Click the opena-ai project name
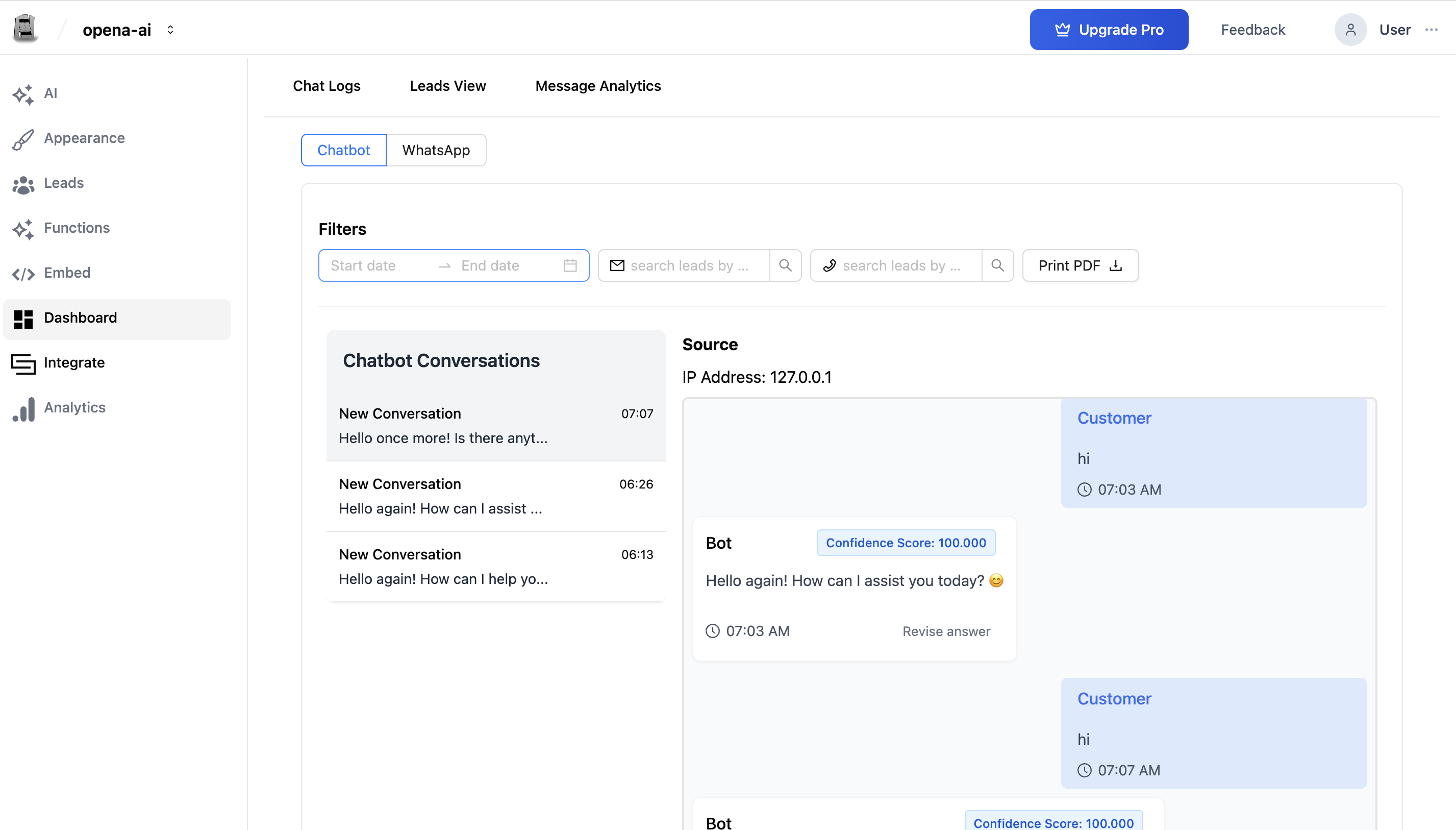The image size is (1456, 830). tap(117, 30)
